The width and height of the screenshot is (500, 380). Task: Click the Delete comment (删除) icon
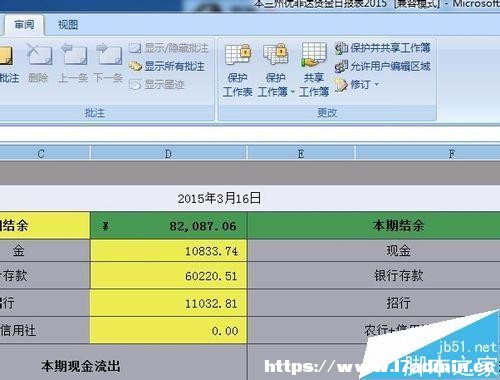tap(39, 63)
